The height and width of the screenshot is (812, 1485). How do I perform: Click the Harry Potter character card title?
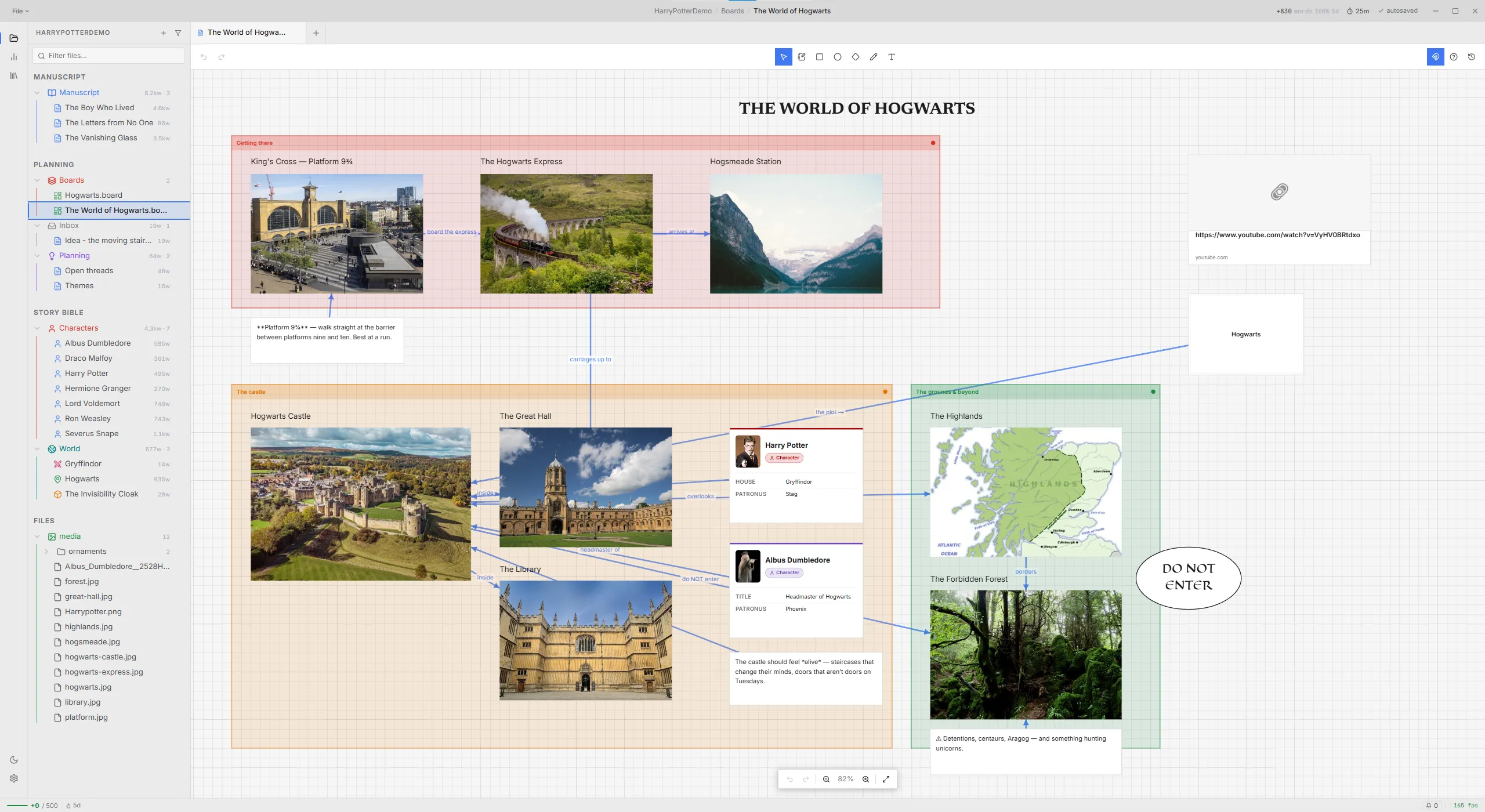[x=786, y=445]
